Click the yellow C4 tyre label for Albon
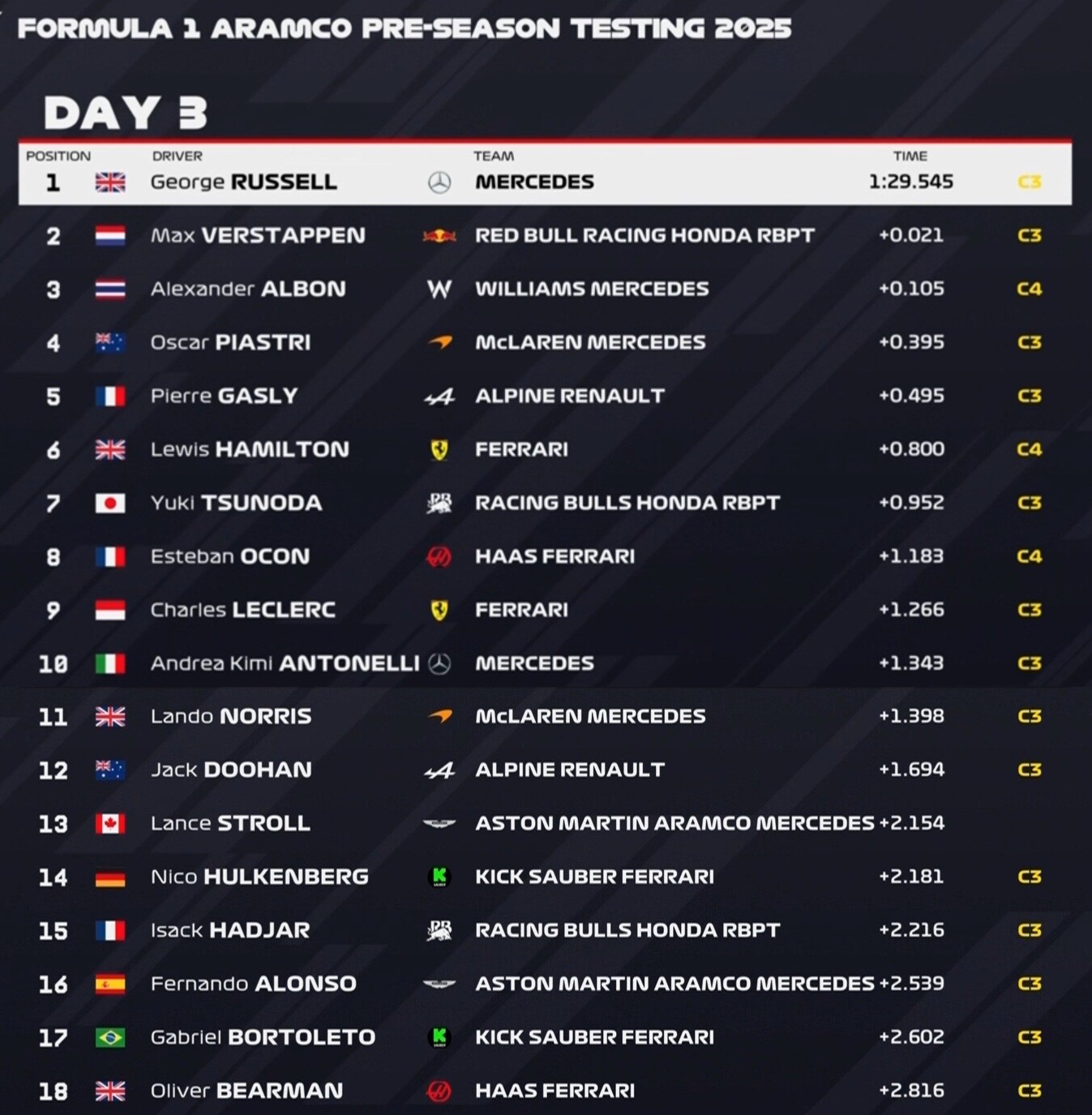1092x1115 pixels. click(1030, 289)
